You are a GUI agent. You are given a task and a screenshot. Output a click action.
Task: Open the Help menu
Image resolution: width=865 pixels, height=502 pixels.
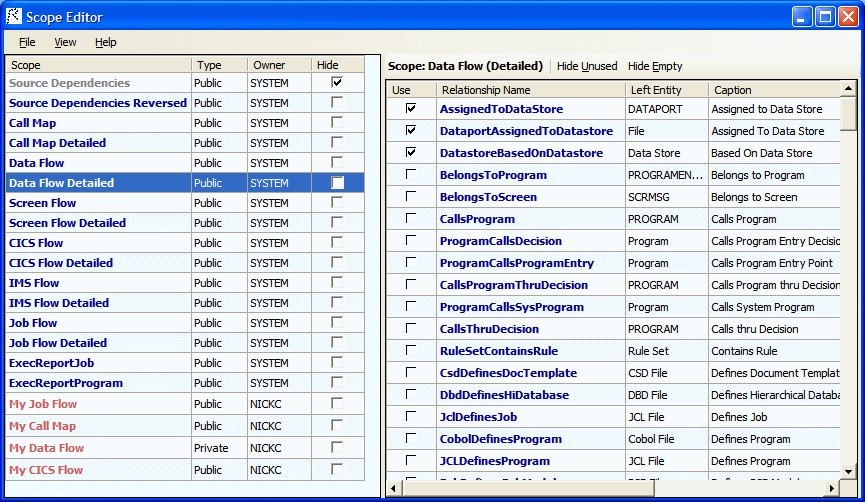(106, 42)
